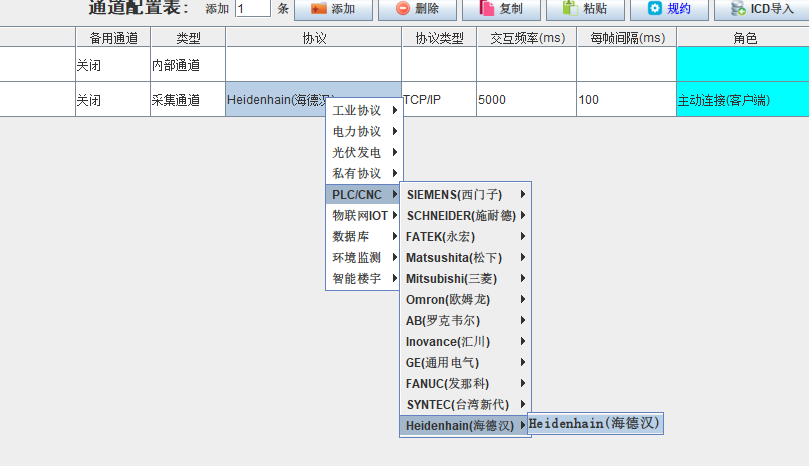The image size is (809, 466).
Task: Open the 光伏发电 submenu
Action: [364, 152]
